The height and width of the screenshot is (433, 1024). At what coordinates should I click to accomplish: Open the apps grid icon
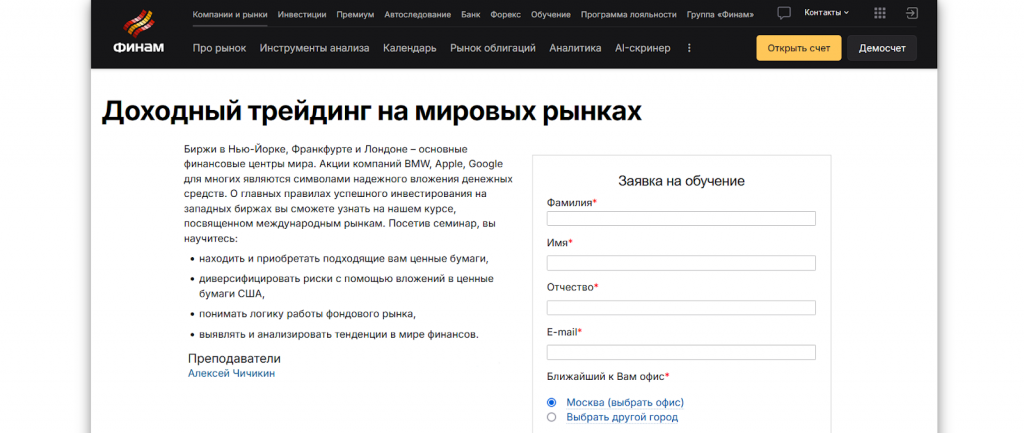(x=879, y=14)
